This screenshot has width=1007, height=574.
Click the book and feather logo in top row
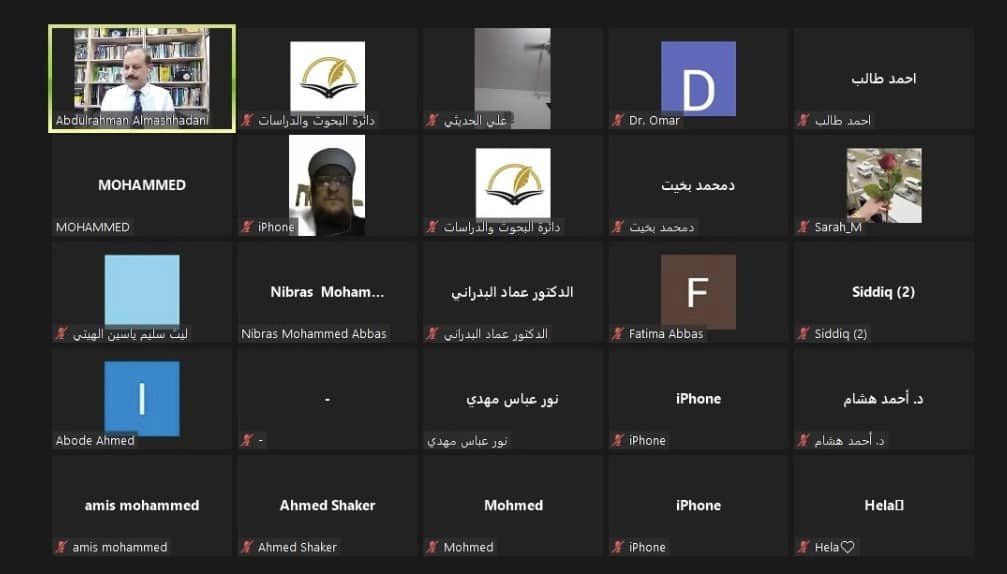[x=328, y=77]
